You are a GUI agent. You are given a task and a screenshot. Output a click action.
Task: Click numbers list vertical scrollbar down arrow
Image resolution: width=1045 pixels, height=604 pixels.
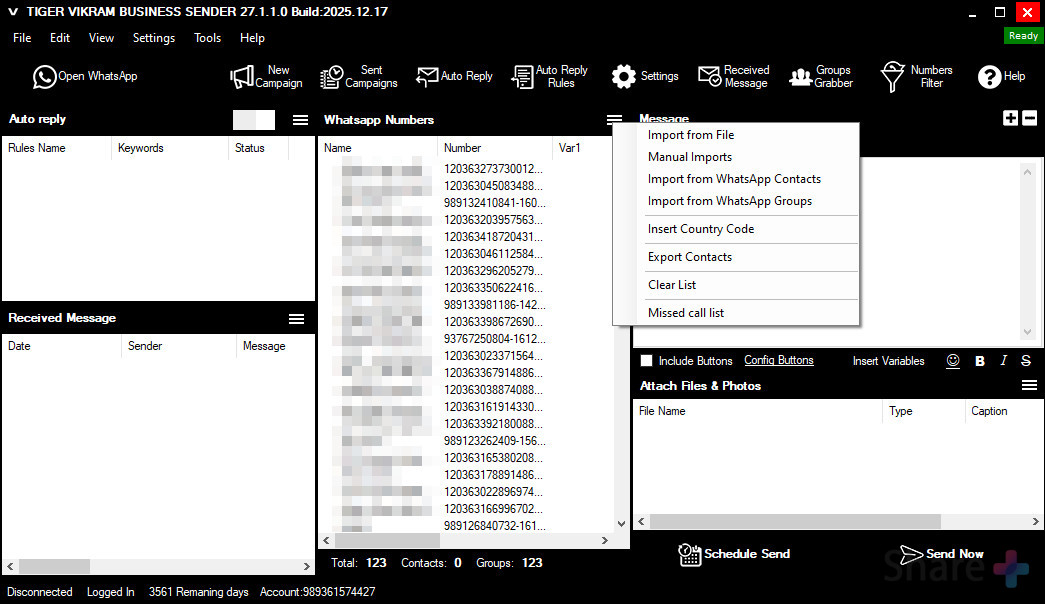point(622,524)
